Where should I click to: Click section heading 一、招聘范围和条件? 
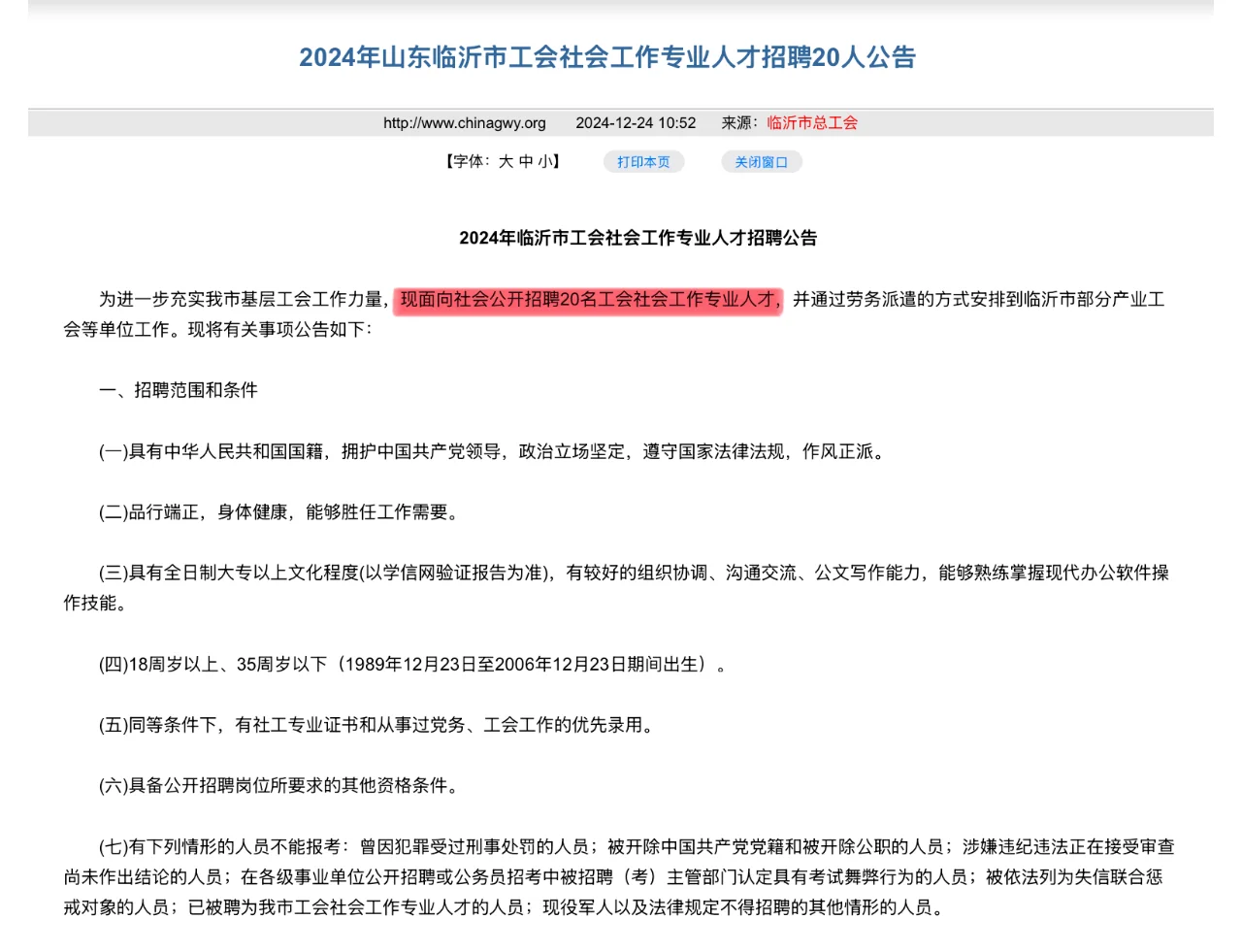[x=179, y=390]
